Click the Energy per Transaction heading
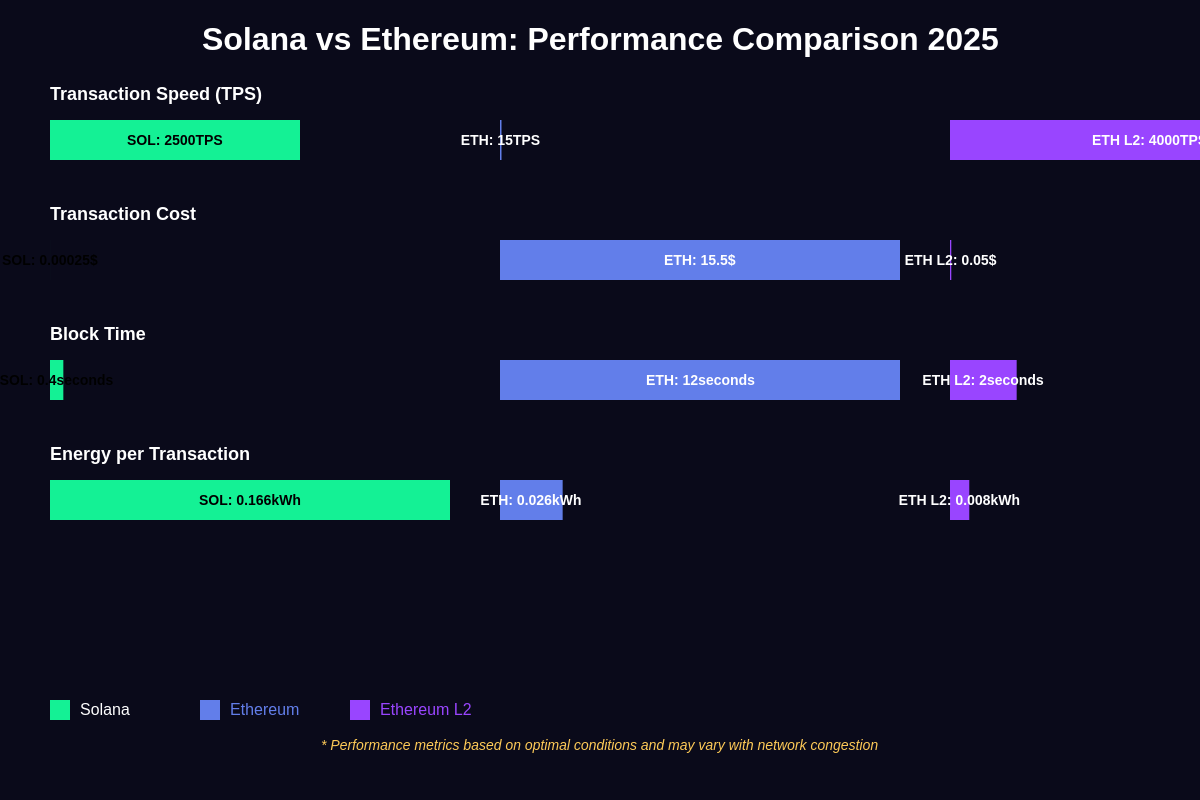 pyautogui.click(x=150, y=454)
